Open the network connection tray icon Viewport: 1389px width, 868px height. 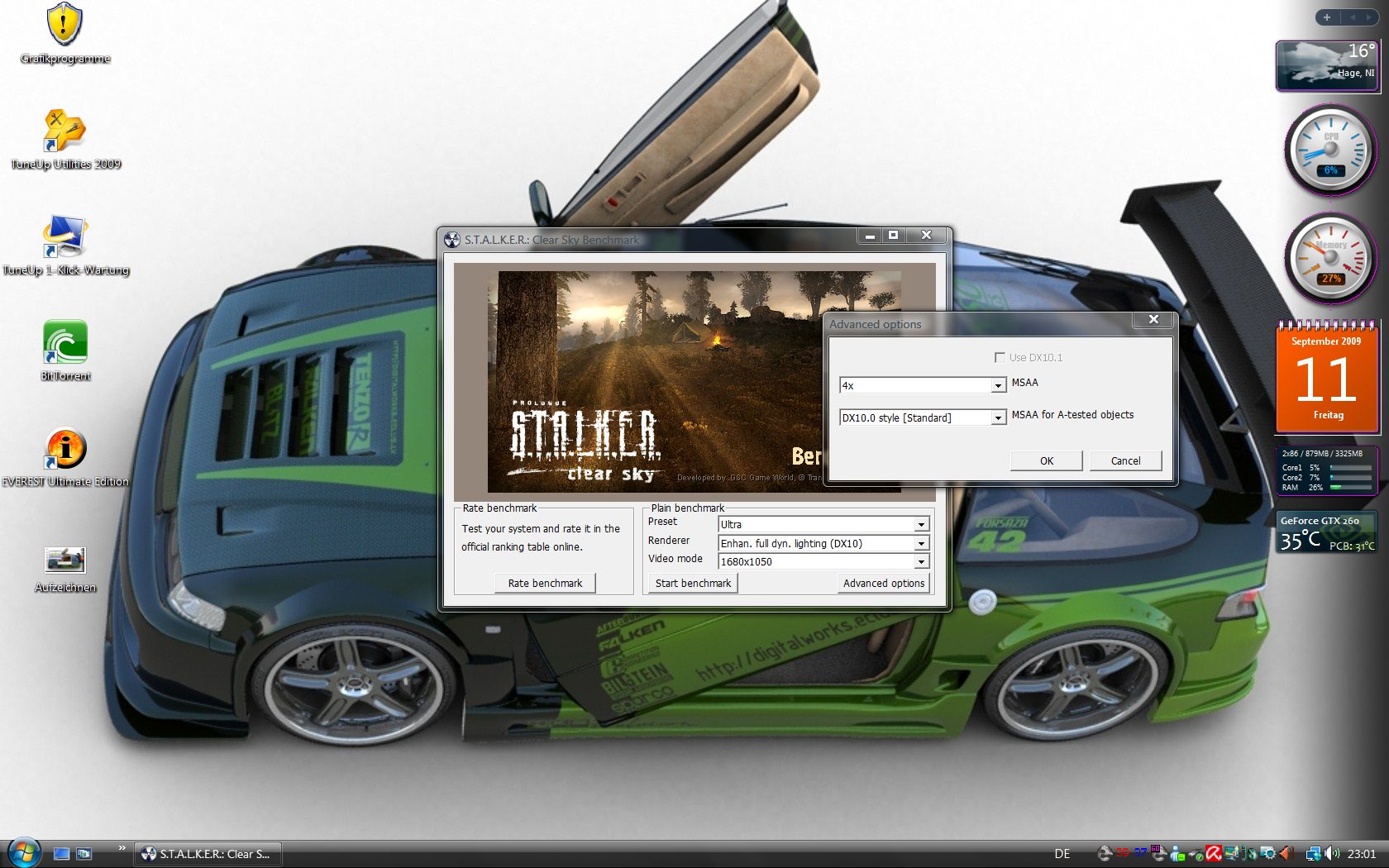(x=1313, y=854)
